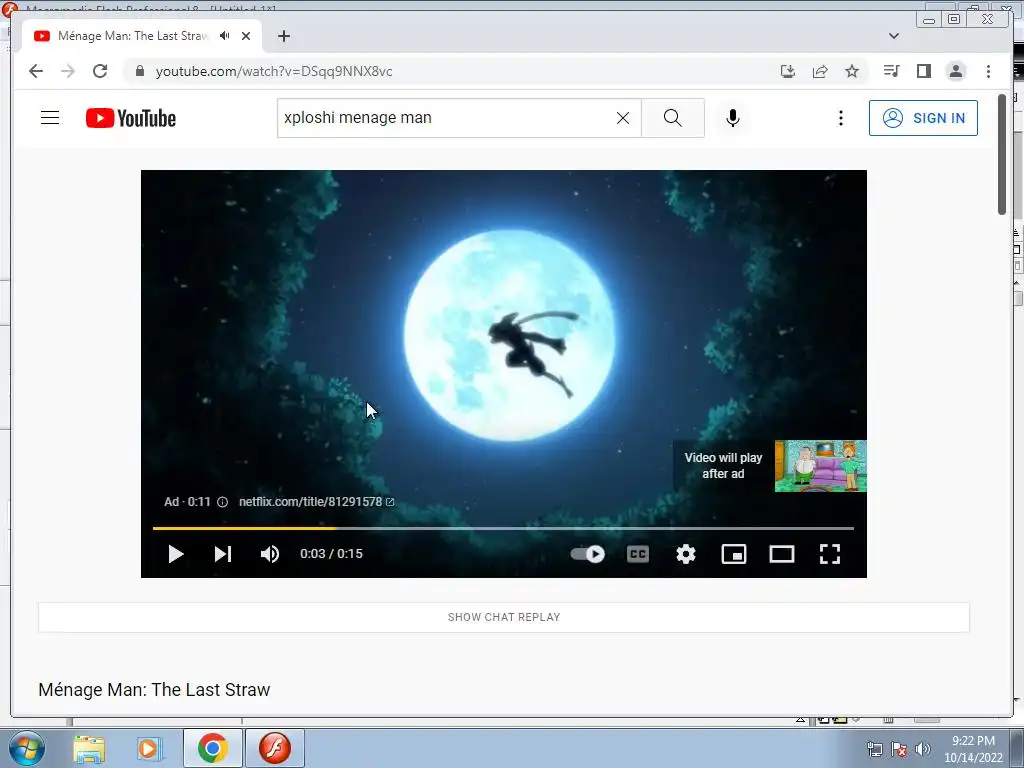
Task: Click the upcoming video thumbnail
Action: click(820, 466)
